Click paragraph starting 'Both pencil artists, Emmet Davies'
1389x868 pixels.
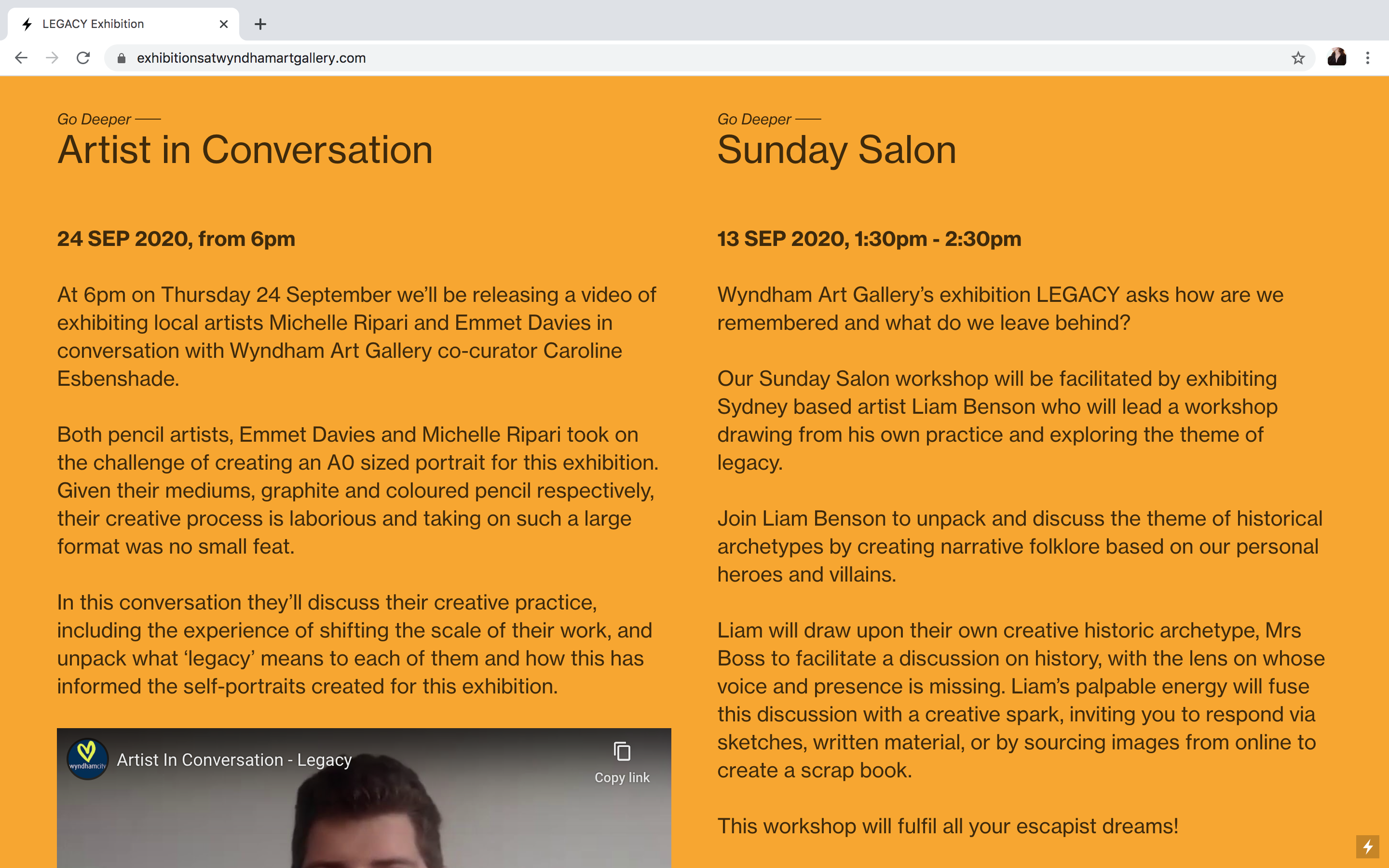point(357,490)
